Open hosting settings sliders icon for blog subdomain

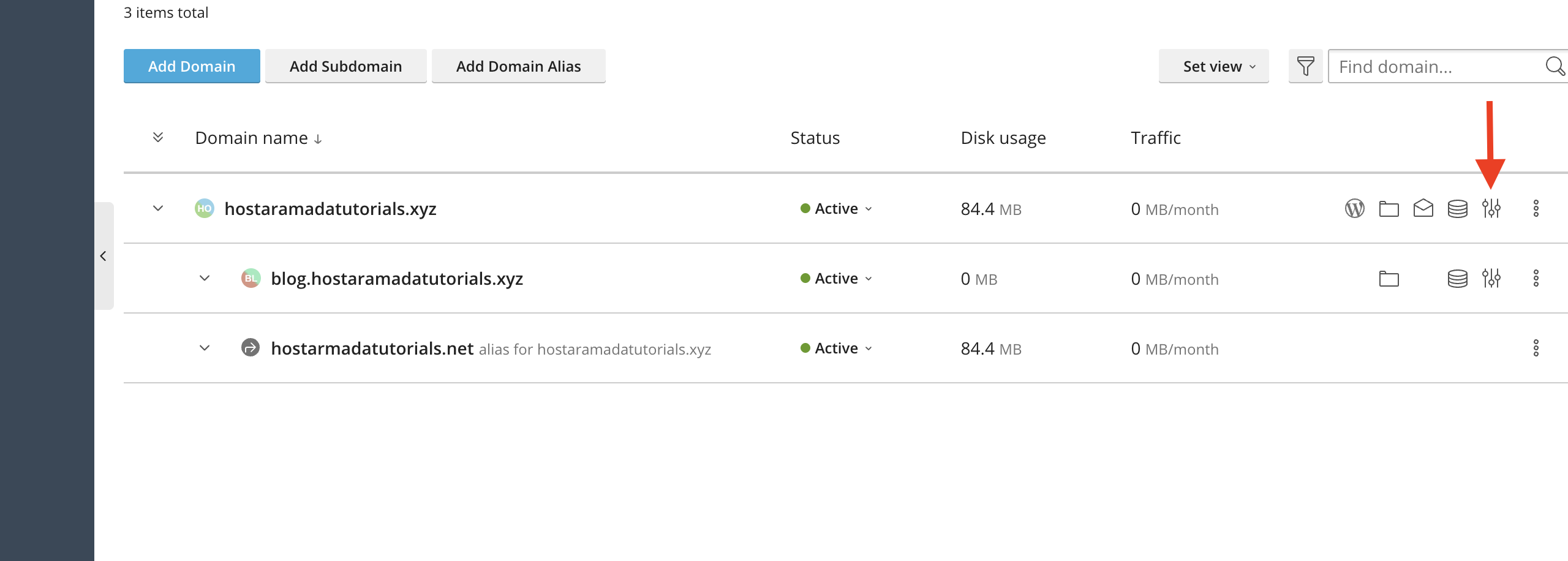1491,279
